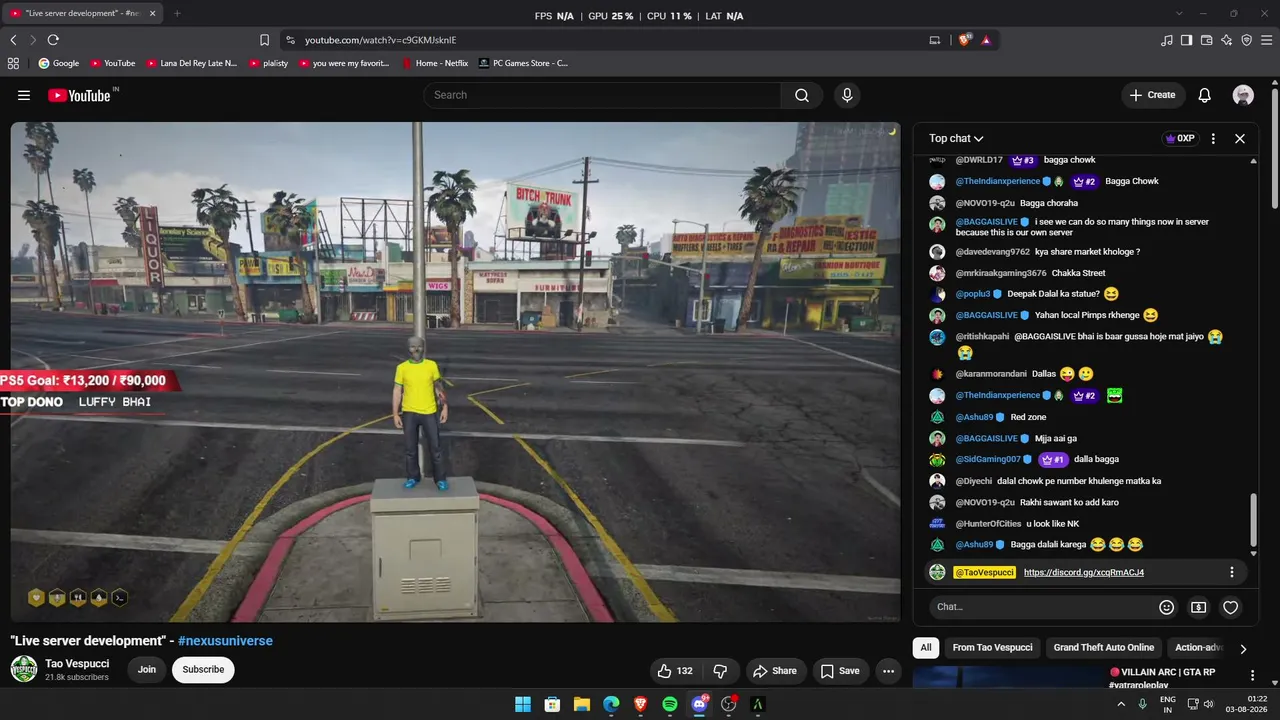Bookmark this page in the address bar
The height and width of the screenshot is (720, 1280).
pyautogui.click(x=264, y=40)
